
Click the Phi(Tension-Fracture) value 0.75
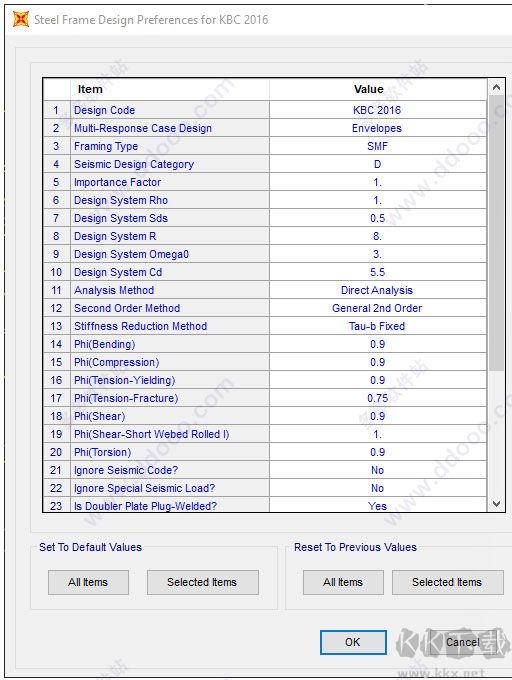tap(377, 398)
